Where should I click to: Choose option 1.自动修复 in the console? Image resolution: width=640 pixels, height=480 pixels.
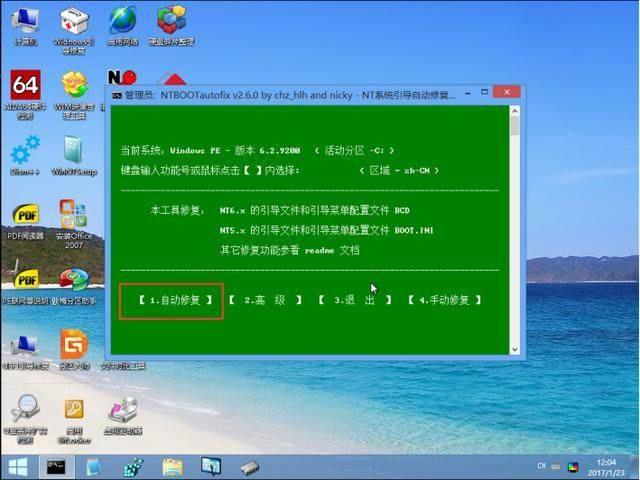click(176, 300)
